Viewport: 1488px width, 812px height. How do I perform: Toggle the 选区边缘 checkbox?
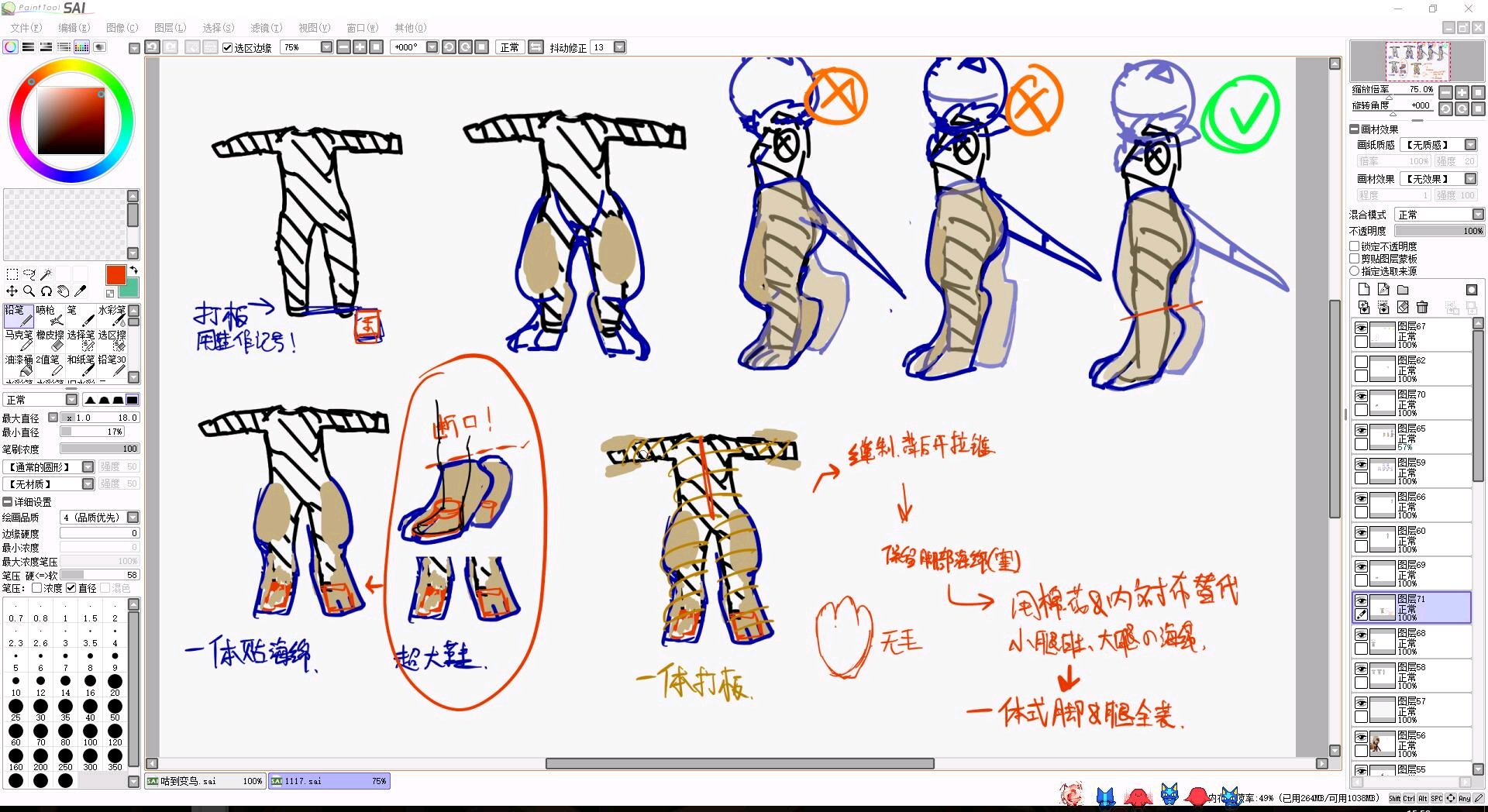228,48
